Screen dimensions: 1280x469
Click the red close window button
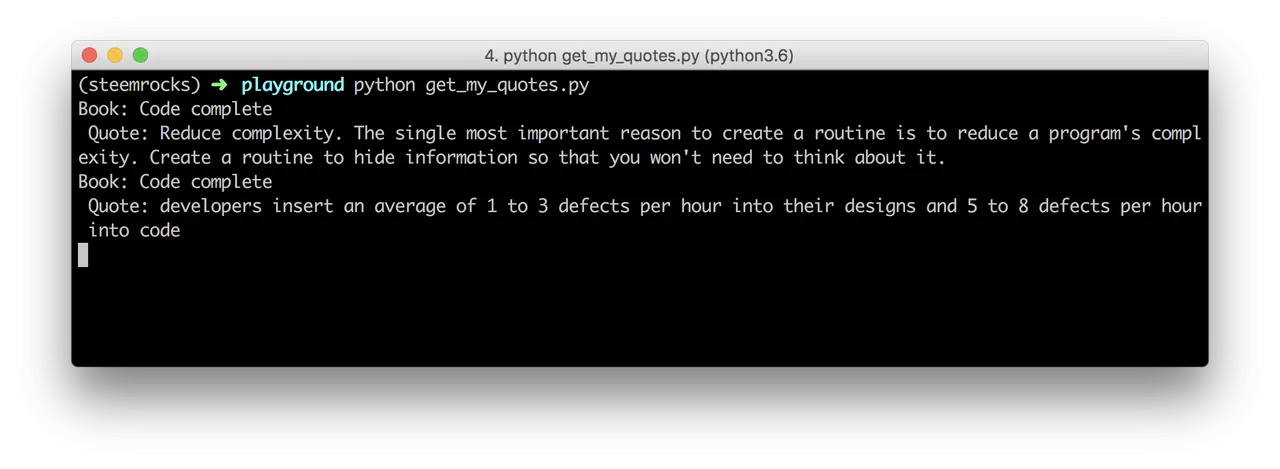[x=89, y=56]
